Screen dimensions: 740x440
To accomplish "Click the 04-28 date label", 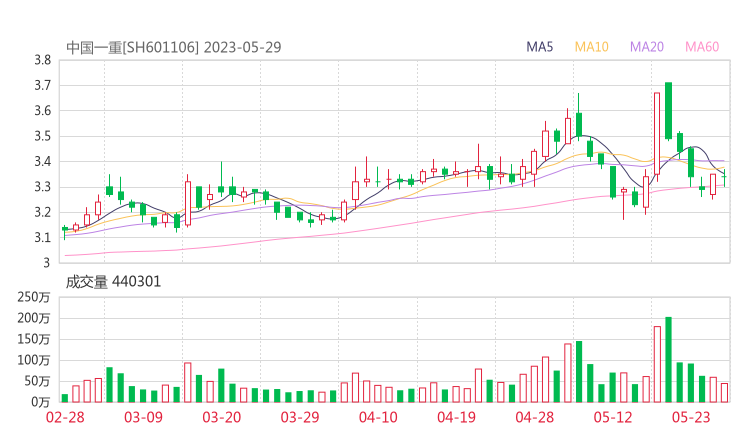I will tap(535, 417).
